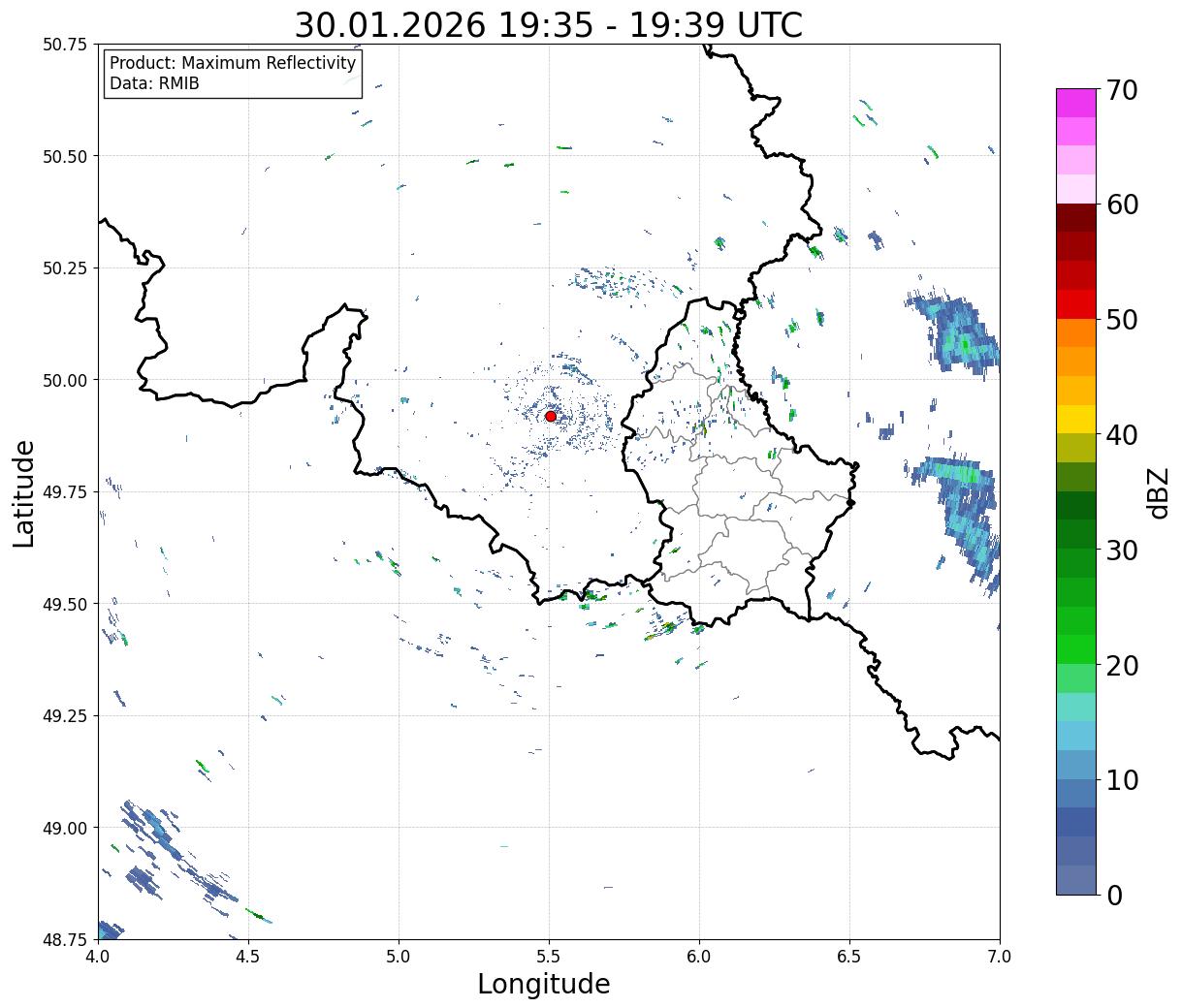
Task: Click the latitude tick label 49.75
Action: pyautogui.click(x=65, y=492)
